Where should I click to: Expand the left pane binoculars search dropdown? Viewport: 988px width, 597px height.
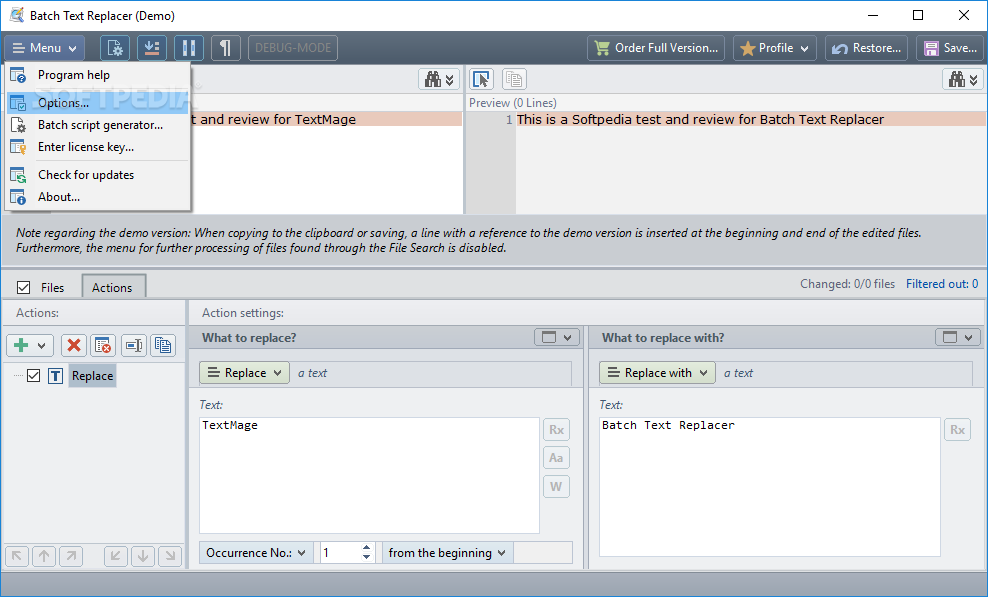439,79
